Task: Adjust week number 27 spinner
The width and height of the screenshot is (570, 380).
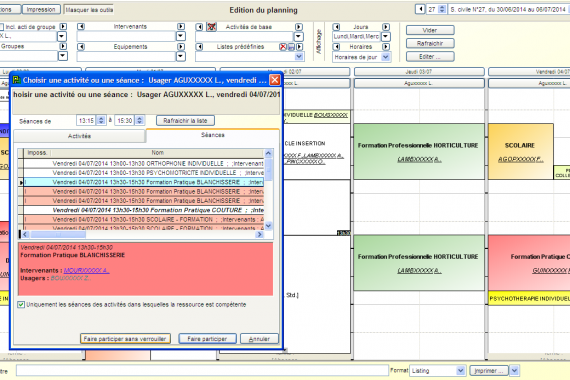Action: pyautogui.click(x=442, y=9)
